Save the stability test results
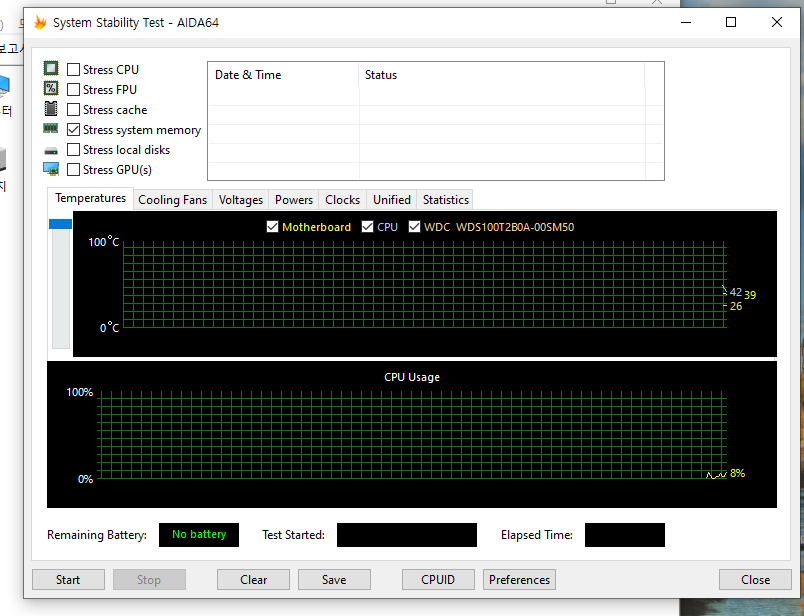Viewport: 804px width, 616px height. (334, 580)
